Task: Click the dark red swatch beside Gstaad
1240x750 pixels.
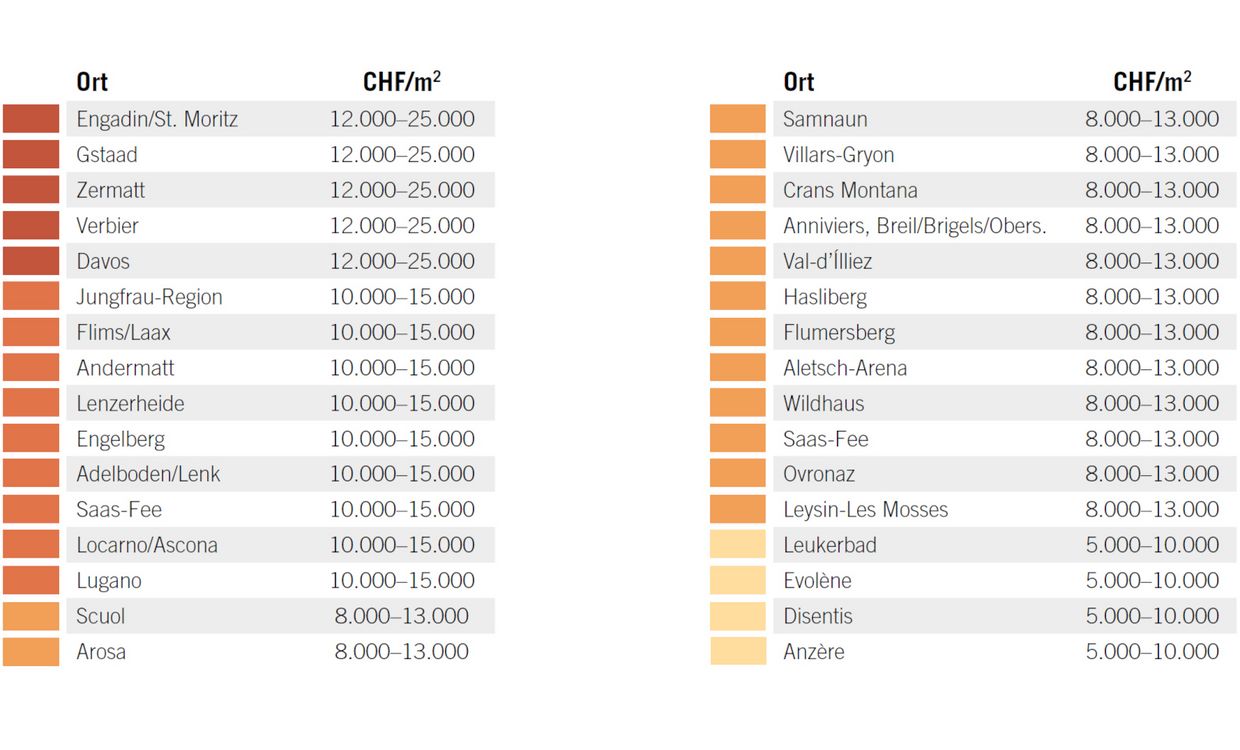Action: (x=31, y=155)
